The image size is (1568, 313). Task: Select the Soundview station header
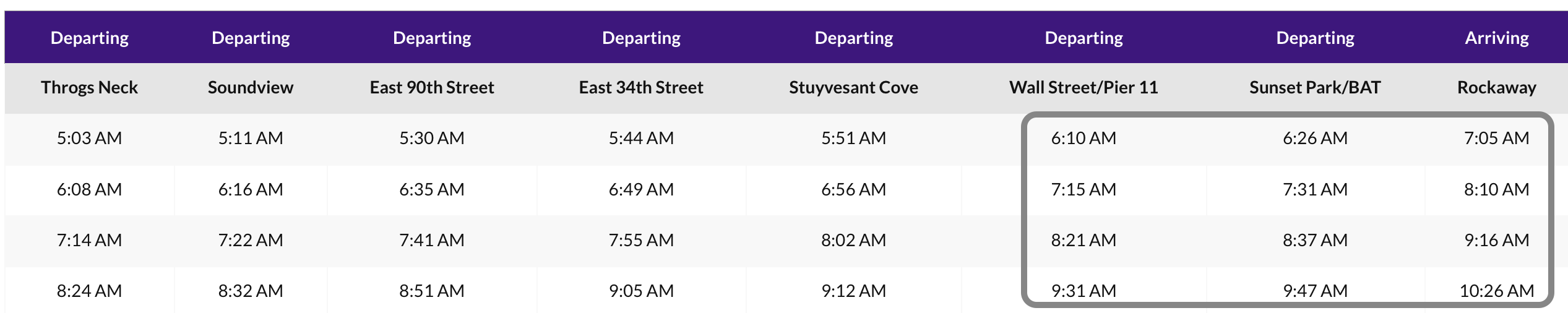tap(251, 88)
